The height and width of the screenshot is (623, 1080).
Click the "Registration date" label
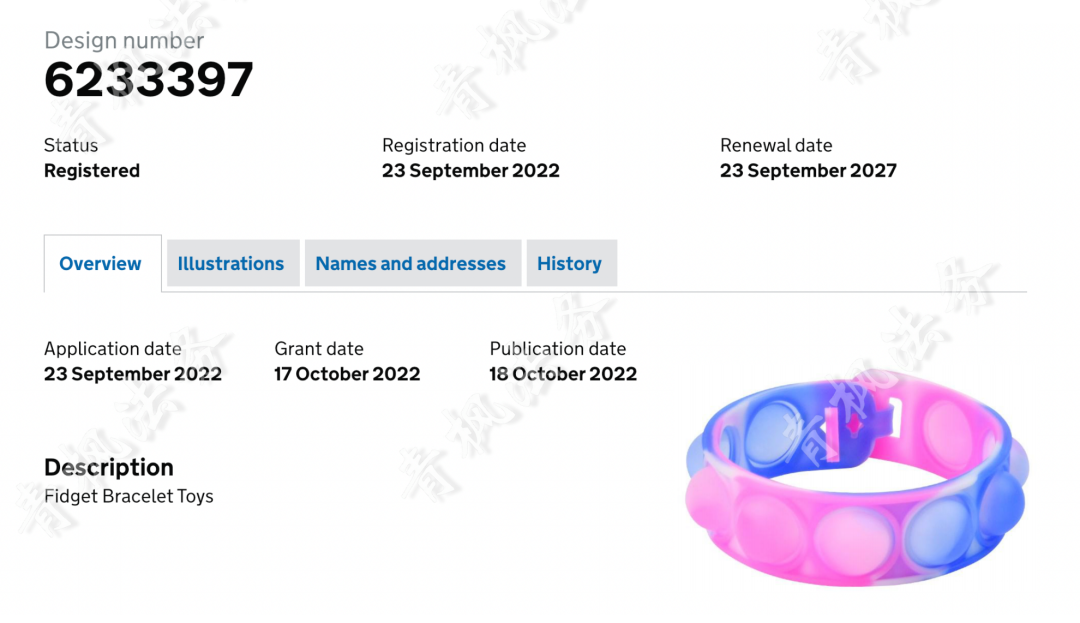[x=454, y=145]
